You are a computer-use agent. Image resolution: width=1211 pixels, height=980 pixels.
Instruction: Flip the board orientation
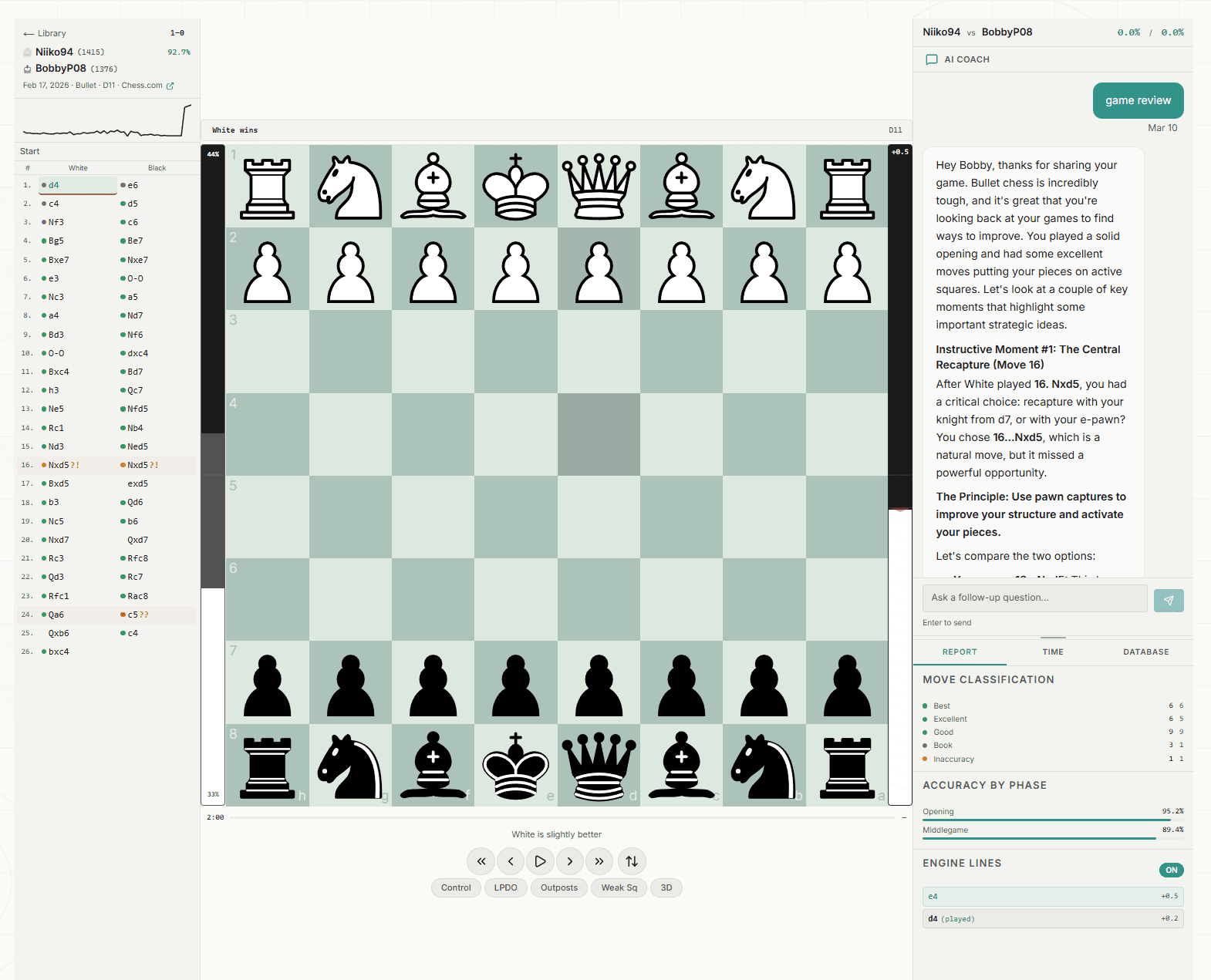click(x=632, y=861)
